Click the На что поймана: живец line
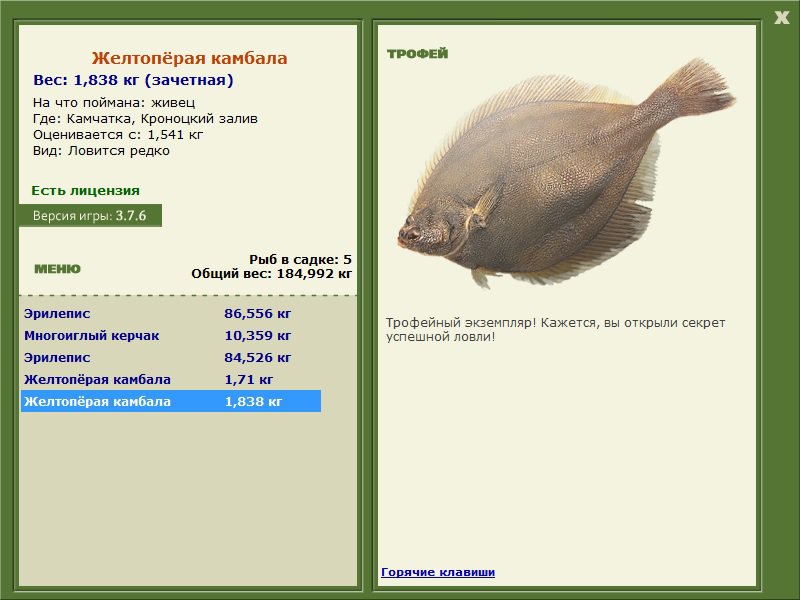The height and width of the screenshot is (600, 800). click(113, 102)
